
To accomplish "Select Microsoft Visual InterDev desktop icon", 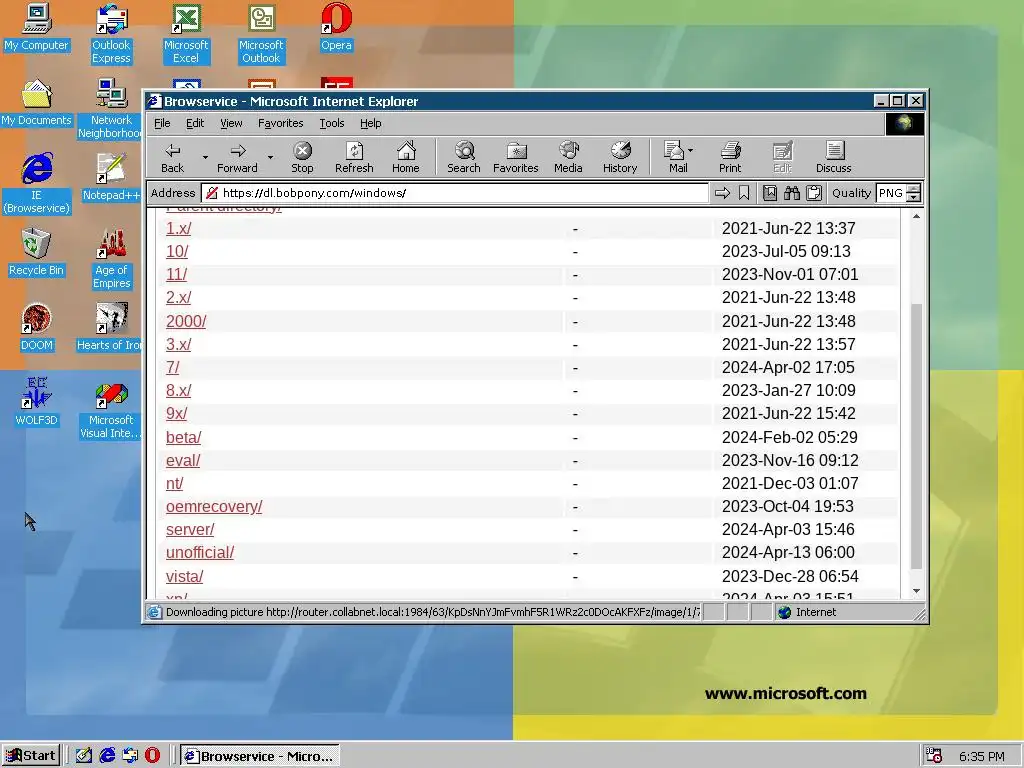I will tap(112, 409).
